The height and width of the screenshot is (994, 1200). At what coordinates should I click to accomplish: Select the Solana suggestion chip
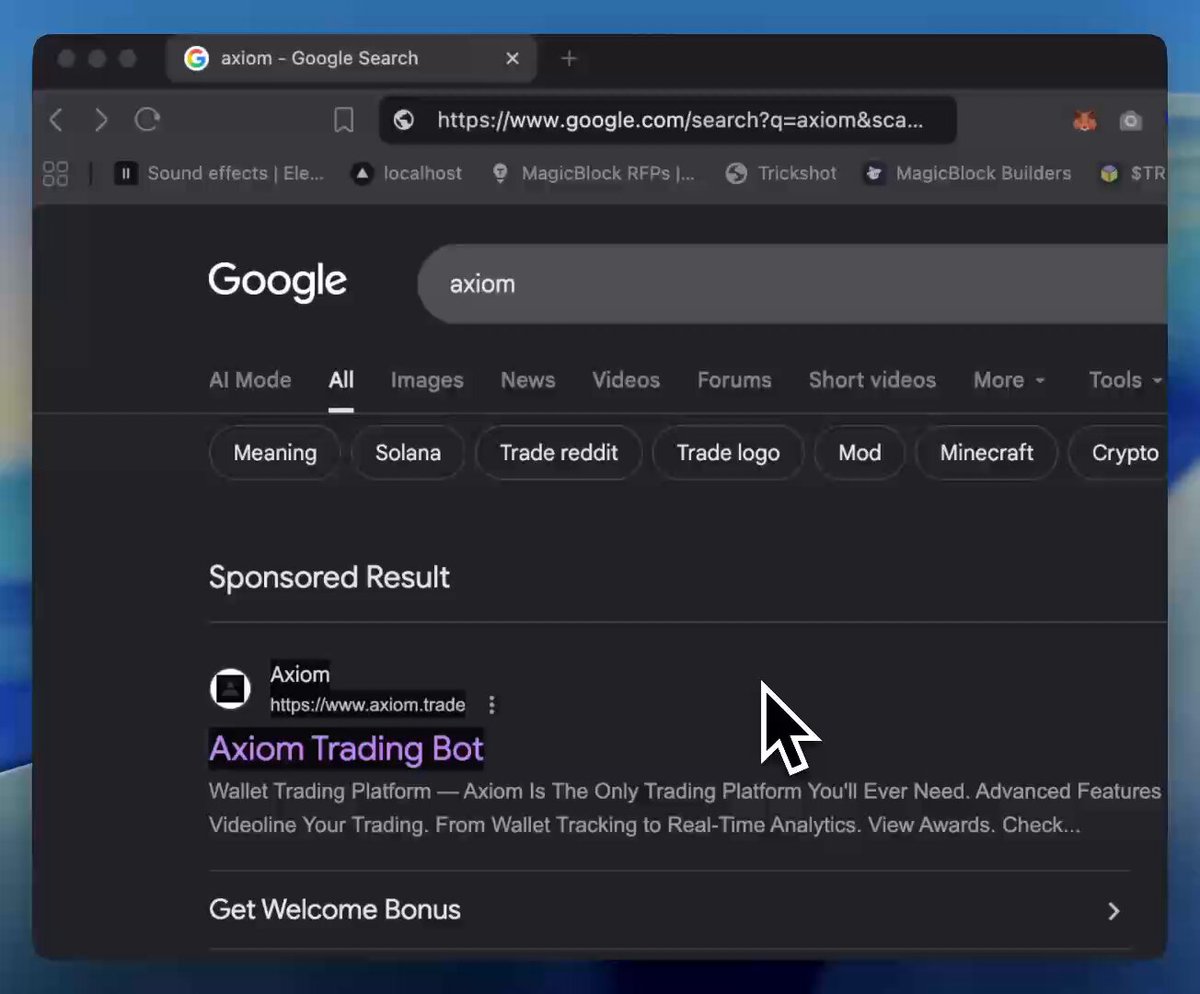(x=408, y=453)
